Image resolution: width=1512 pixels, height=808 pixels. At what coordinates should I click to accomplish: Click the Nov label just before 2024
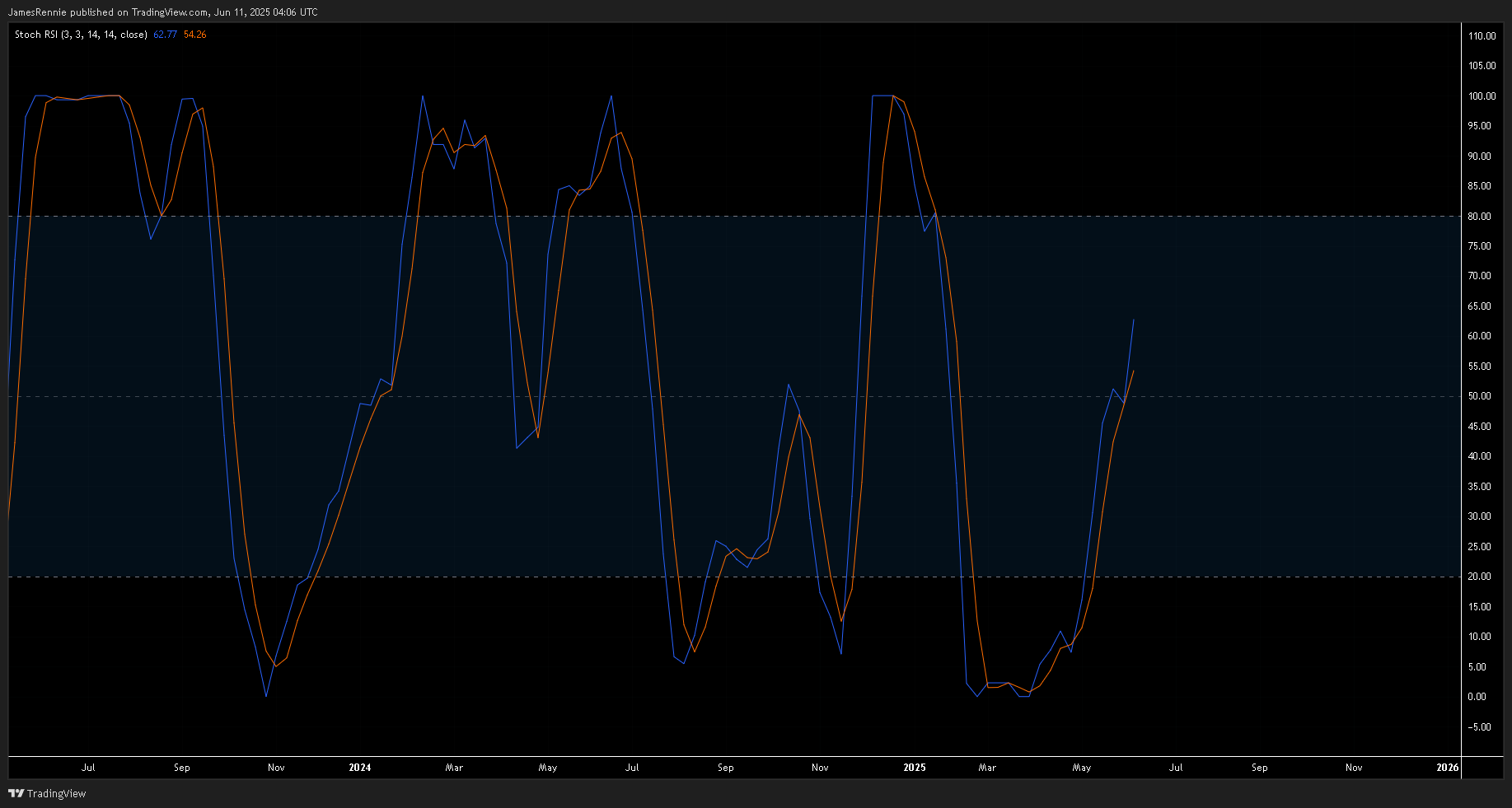(x=276, y=768)
